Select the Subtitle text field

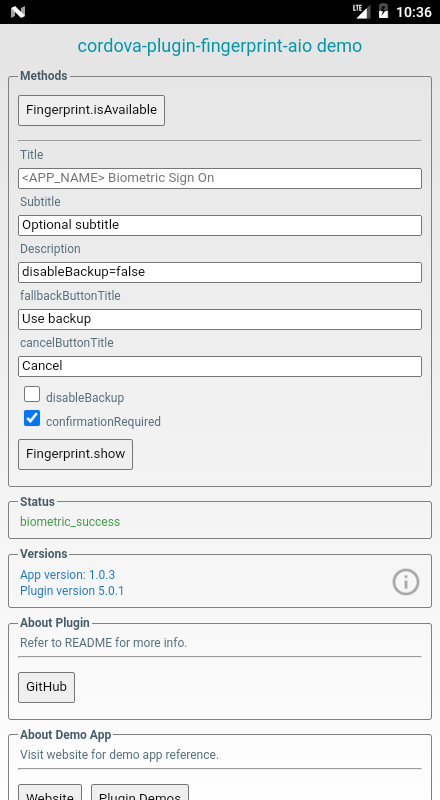point(220,226)
